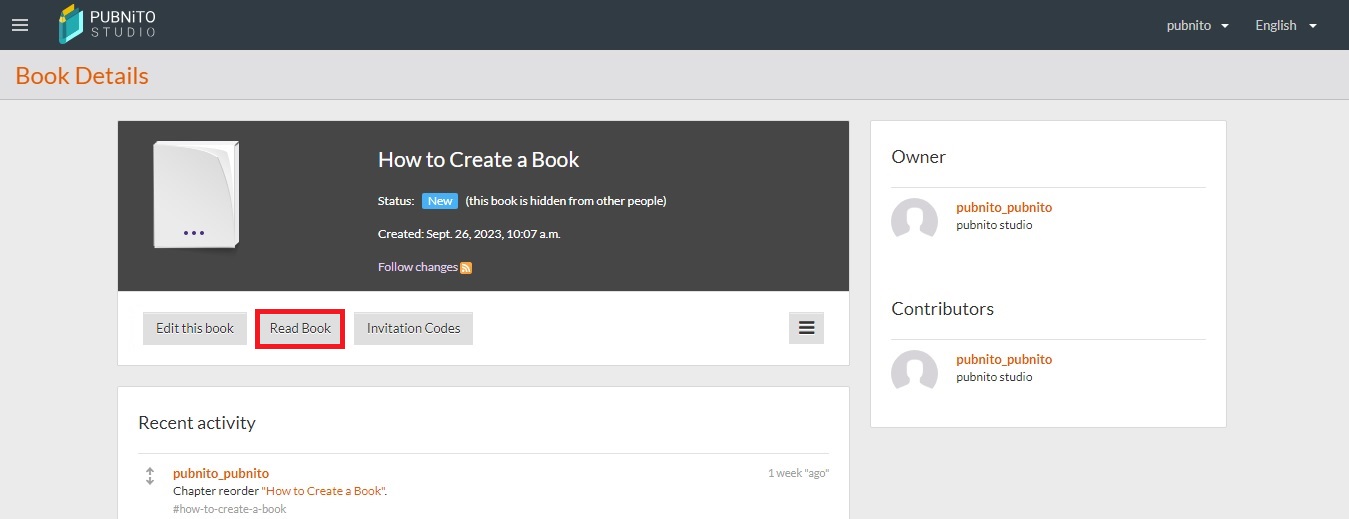Image resolution: width=1349 pixels, height=519 pixels.
Task: Open the book with Read Book
Action: tap(300, 328)
